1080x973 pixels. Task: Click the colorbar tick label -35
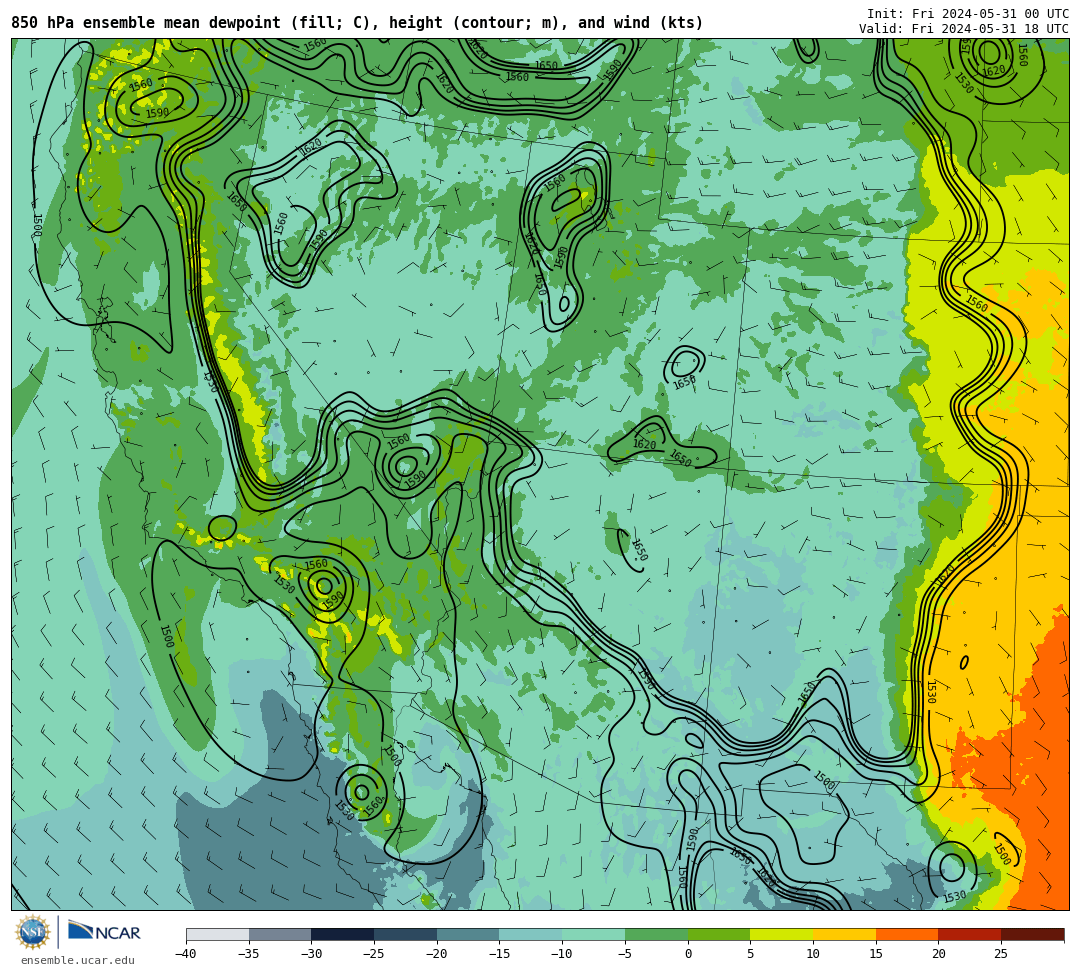tap(248, 954)
